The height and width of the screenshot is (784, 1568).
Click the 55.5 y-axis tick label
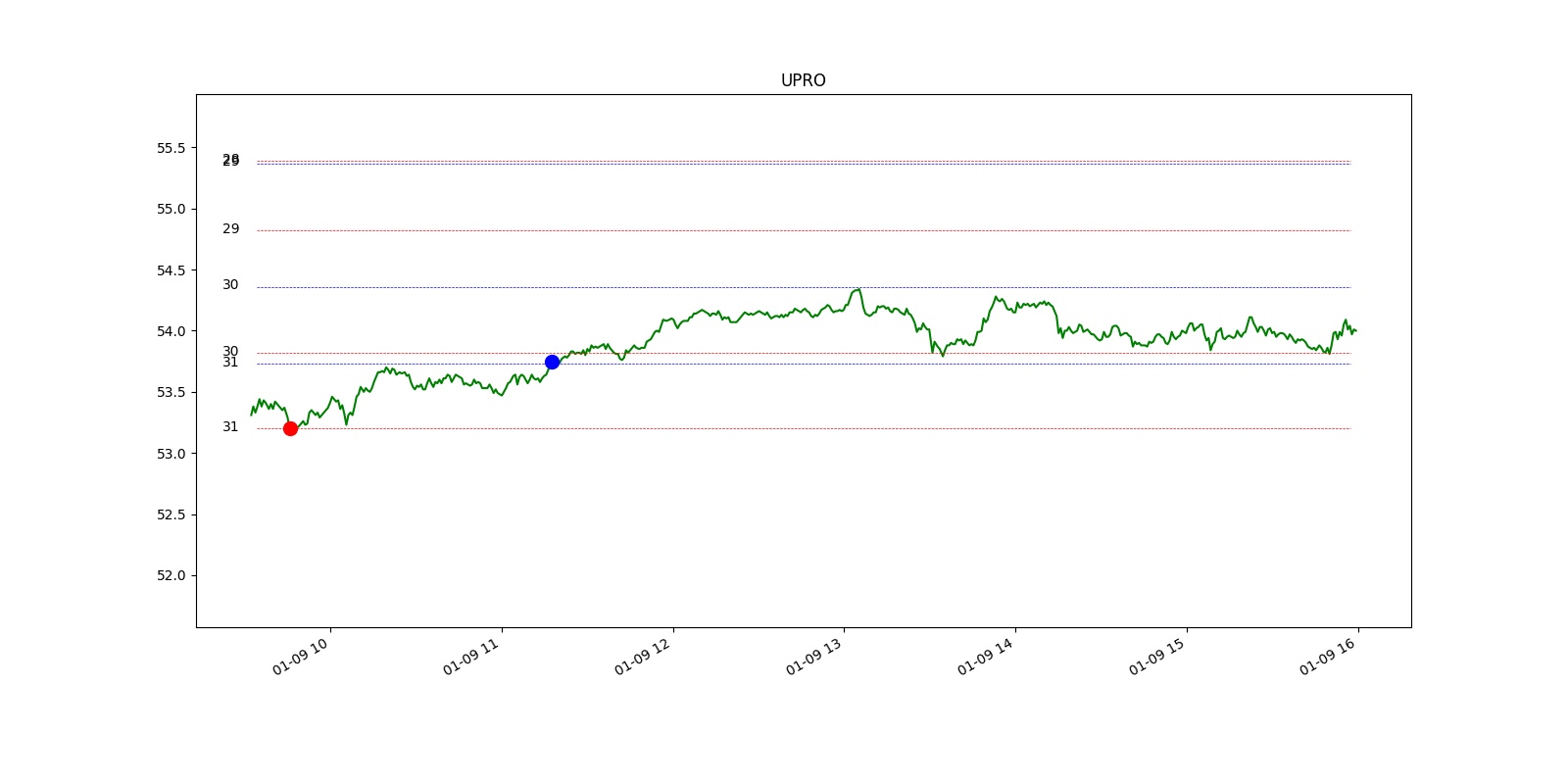(171, 148)
